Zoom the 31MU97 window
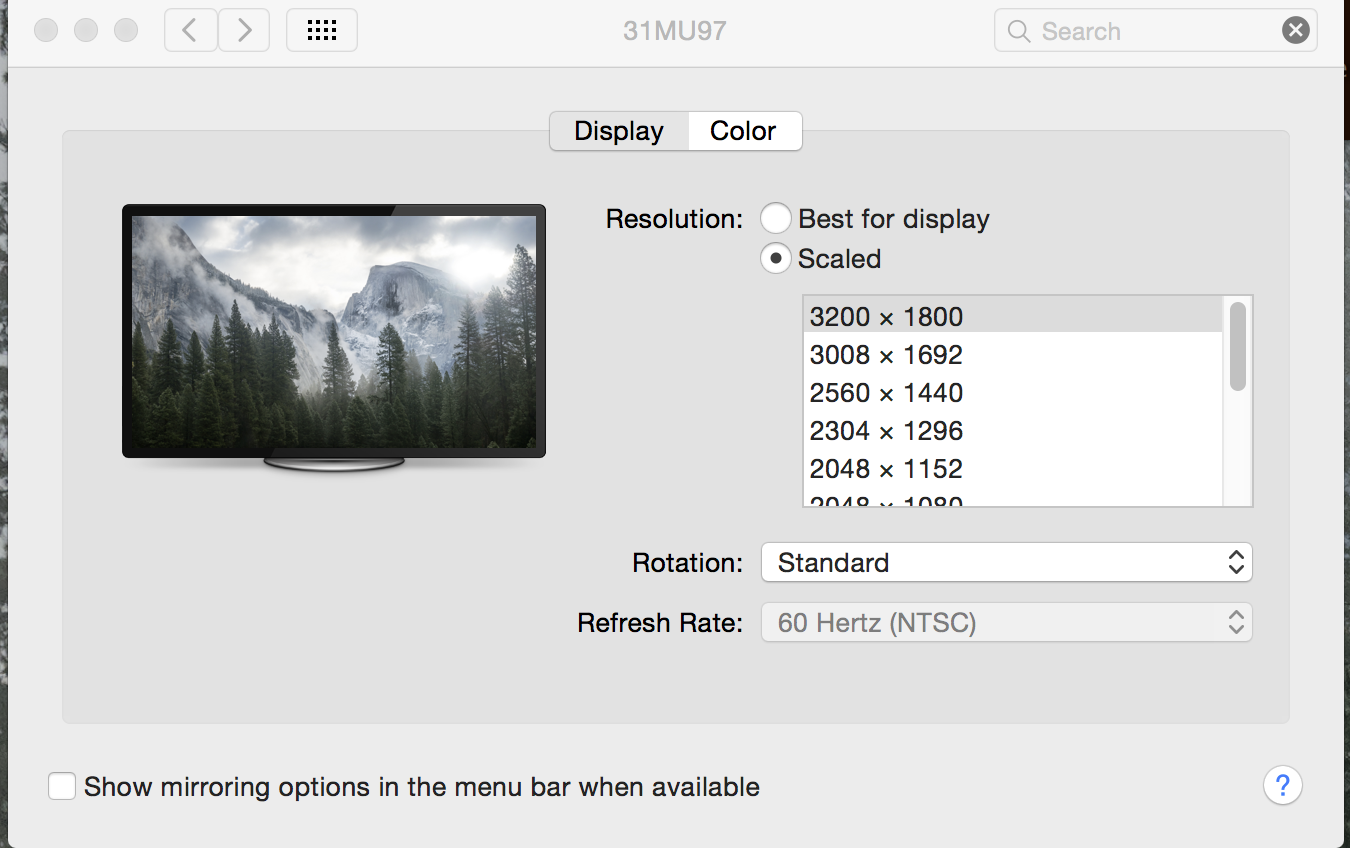The height and width of the screenshot is (848, 1350). click(x=126, y=30)
